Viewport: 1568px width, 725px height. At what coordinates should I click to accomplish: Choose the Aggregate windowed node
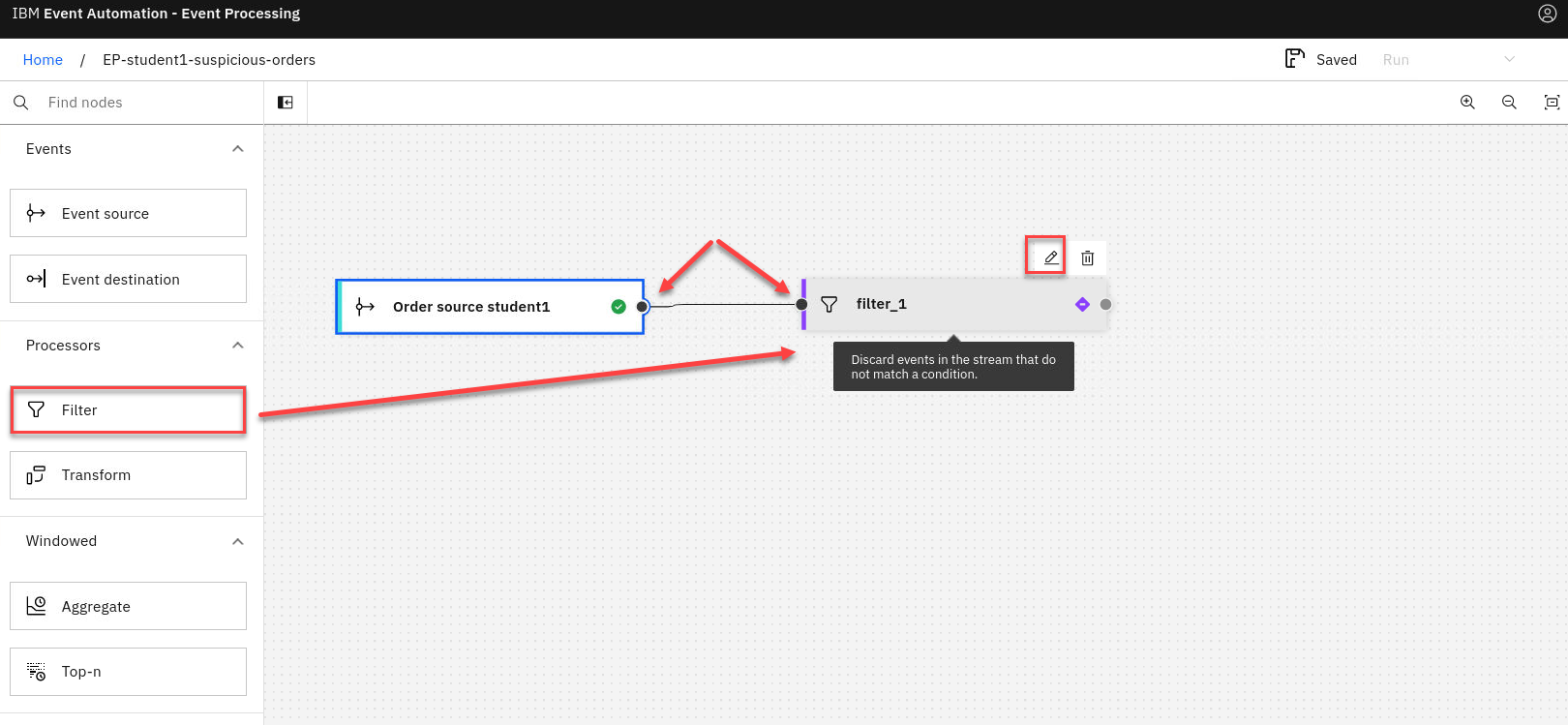128,606
